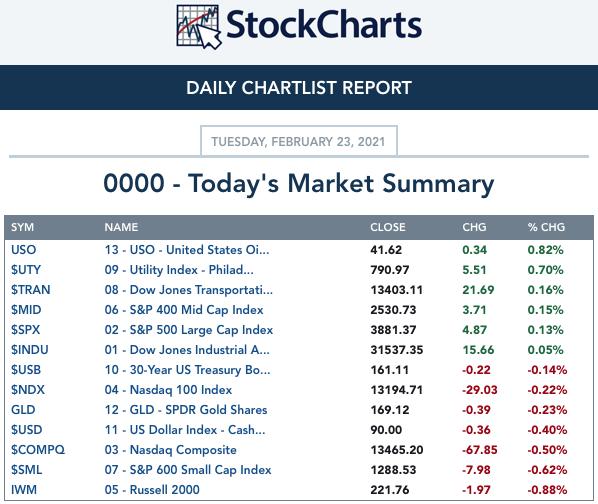Click the $INDU symbol link
598x504 pixels.
point(30,350)
